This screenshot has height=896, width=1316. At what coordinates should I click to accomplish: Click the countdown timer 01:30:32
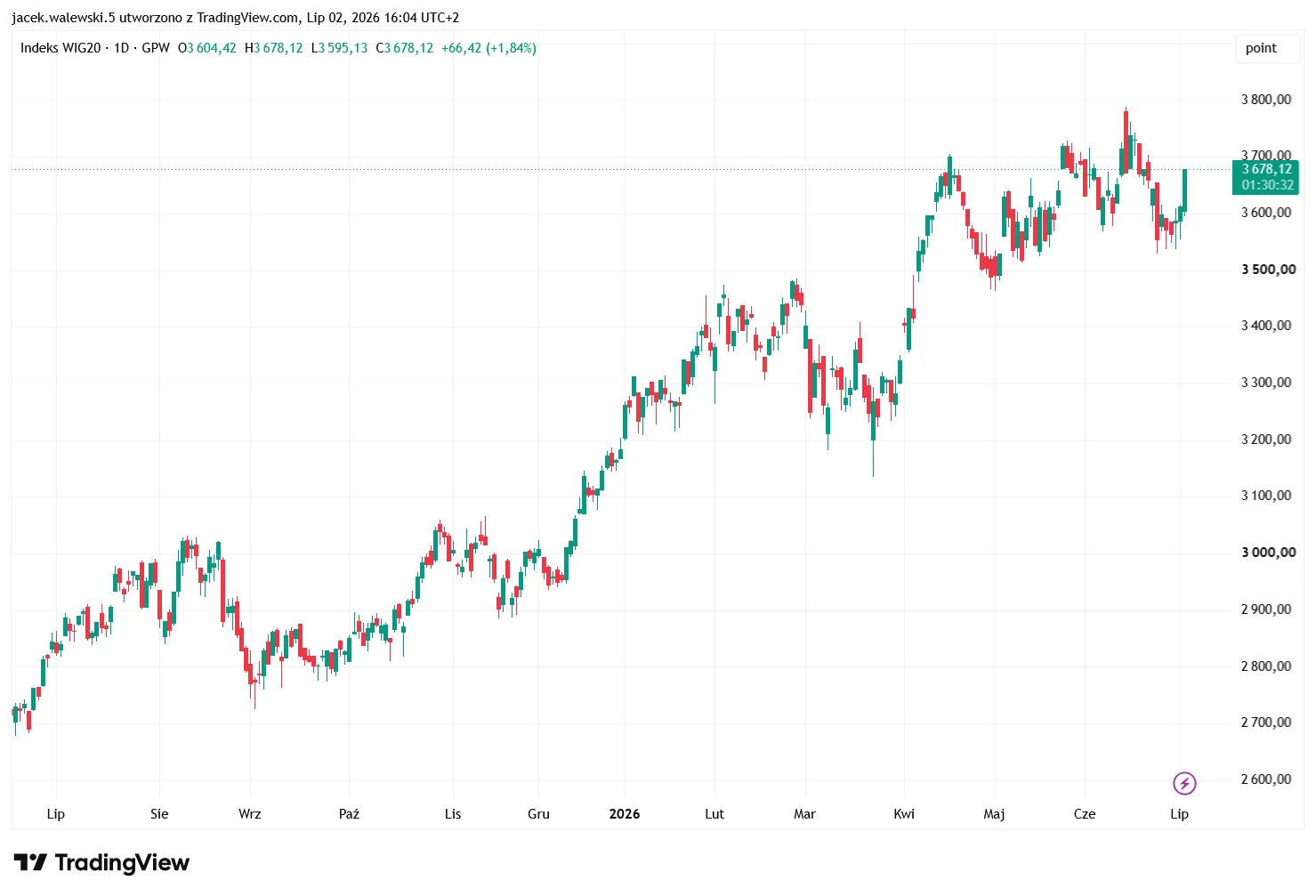(x=1268, y=185)
